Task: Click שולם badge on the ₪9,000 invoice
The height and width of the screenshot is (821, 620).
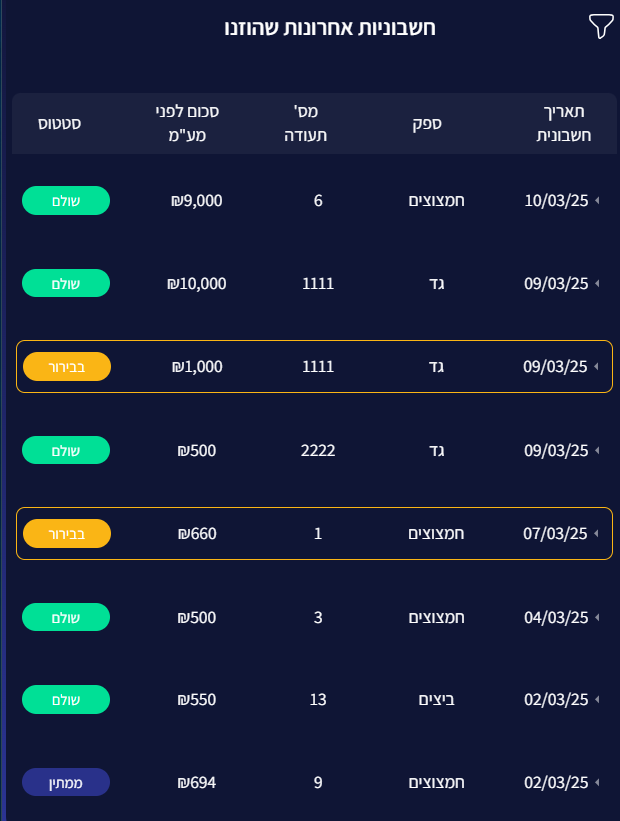Action: (66, 201)
